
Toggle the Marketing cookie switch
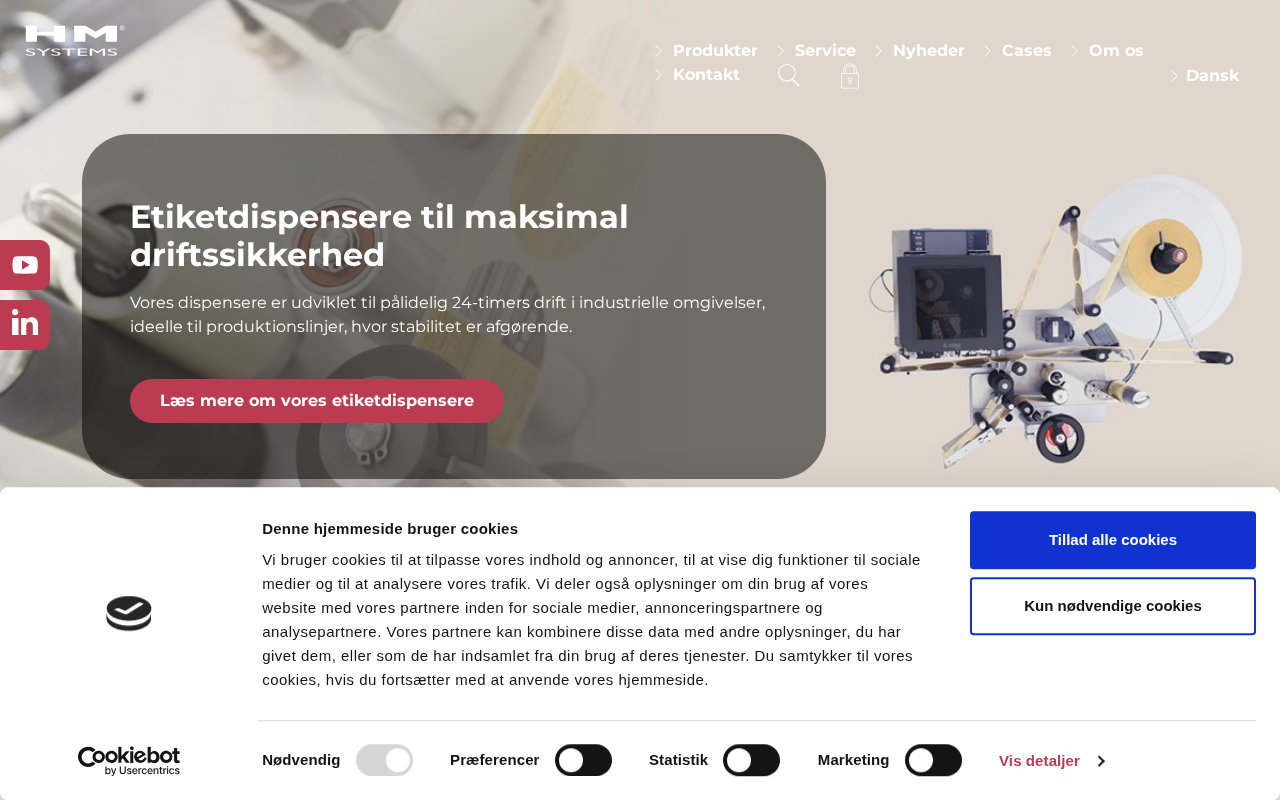pyautogui.click(x=933, y=760)
